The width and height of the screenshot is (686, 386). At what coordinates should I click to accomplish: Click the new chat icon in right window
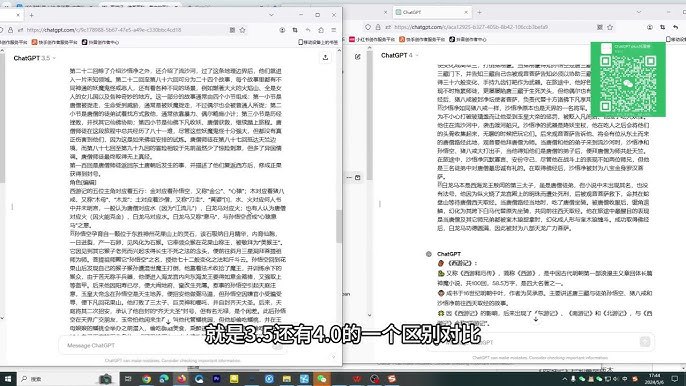[x=357, y=56]
